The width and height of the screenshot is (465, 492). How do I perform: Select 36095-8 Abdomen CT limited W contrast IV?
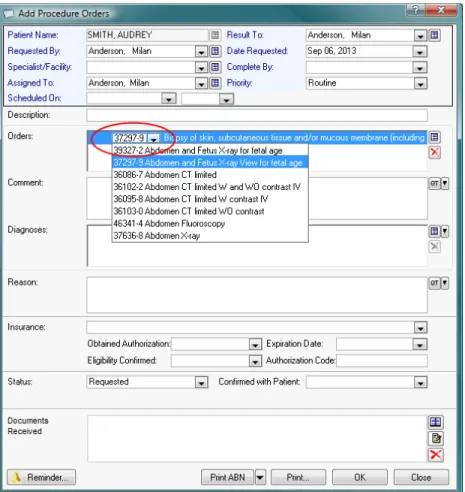pos(210,199)
